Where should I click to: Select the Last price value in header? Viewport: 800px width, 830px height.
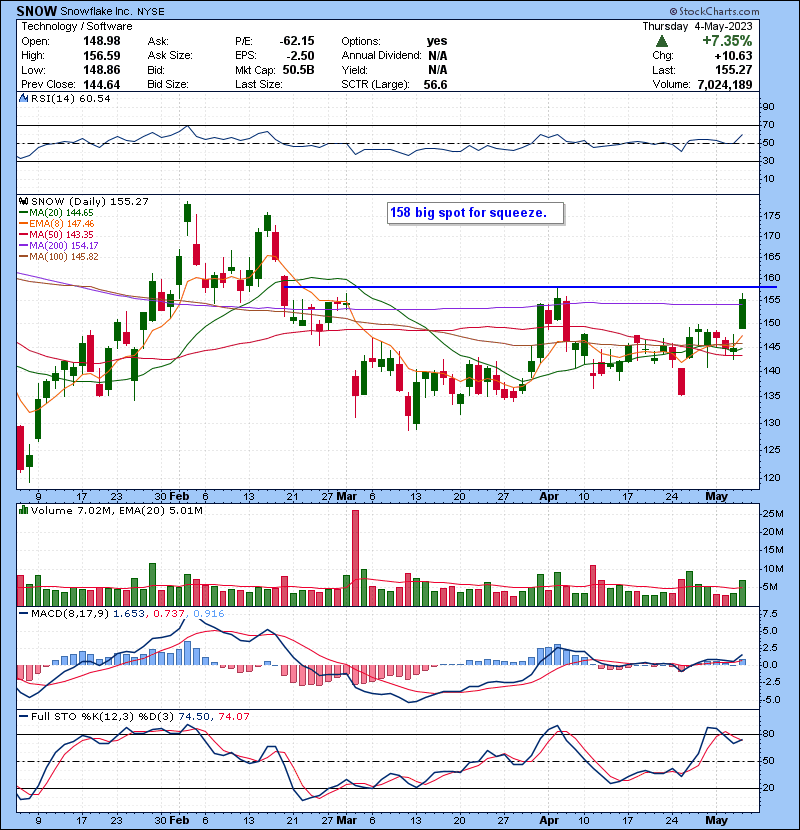733,70
